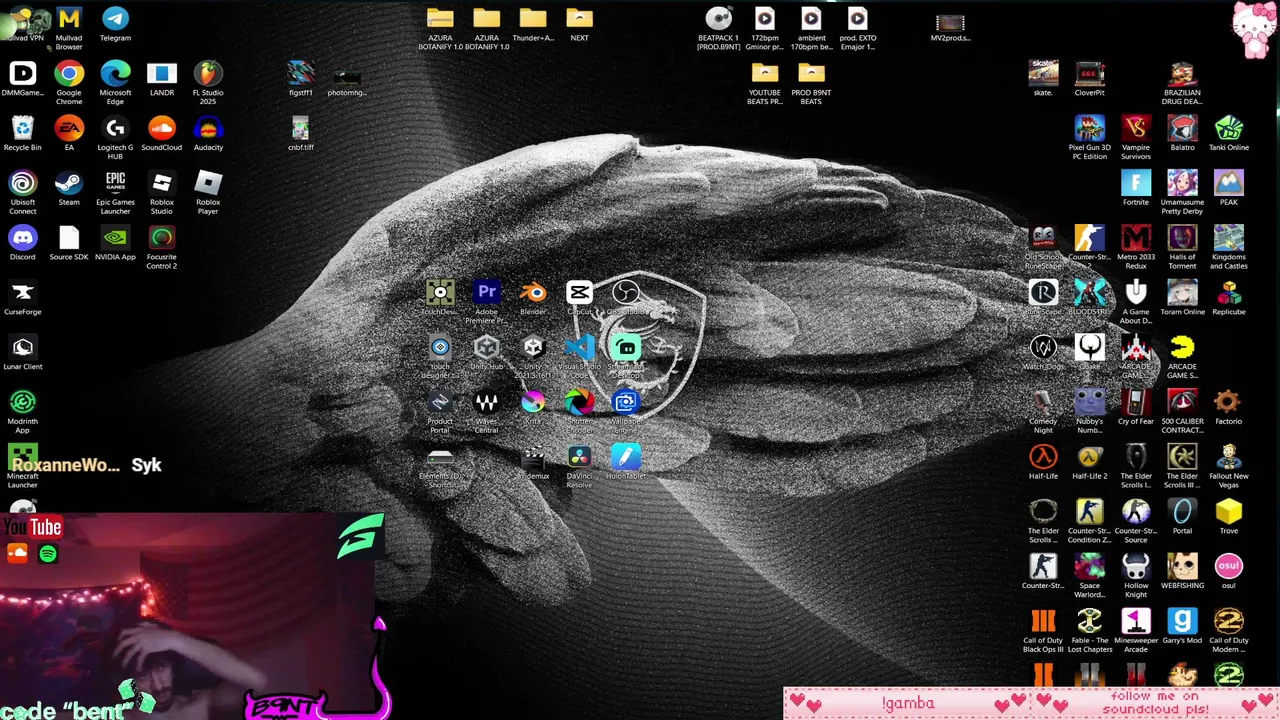Launch the EA app icon
Screen dimensions: 1280x720
(x=69, y=128)
